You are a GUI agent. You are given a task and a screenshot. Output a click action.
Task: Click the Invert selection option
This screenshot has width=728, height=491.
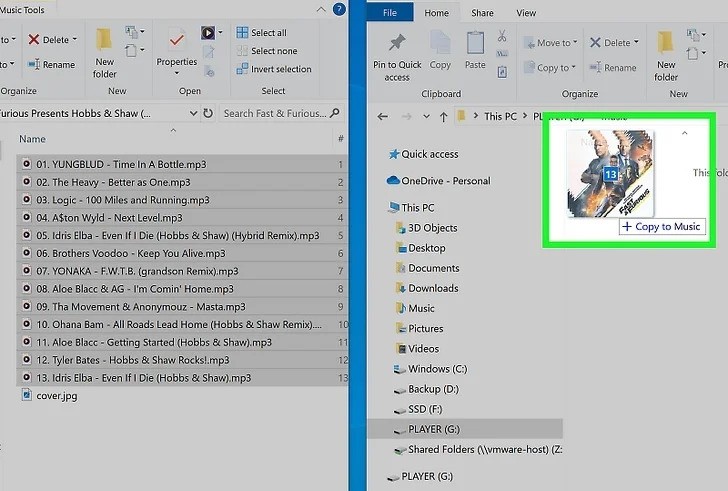point(274,69)
